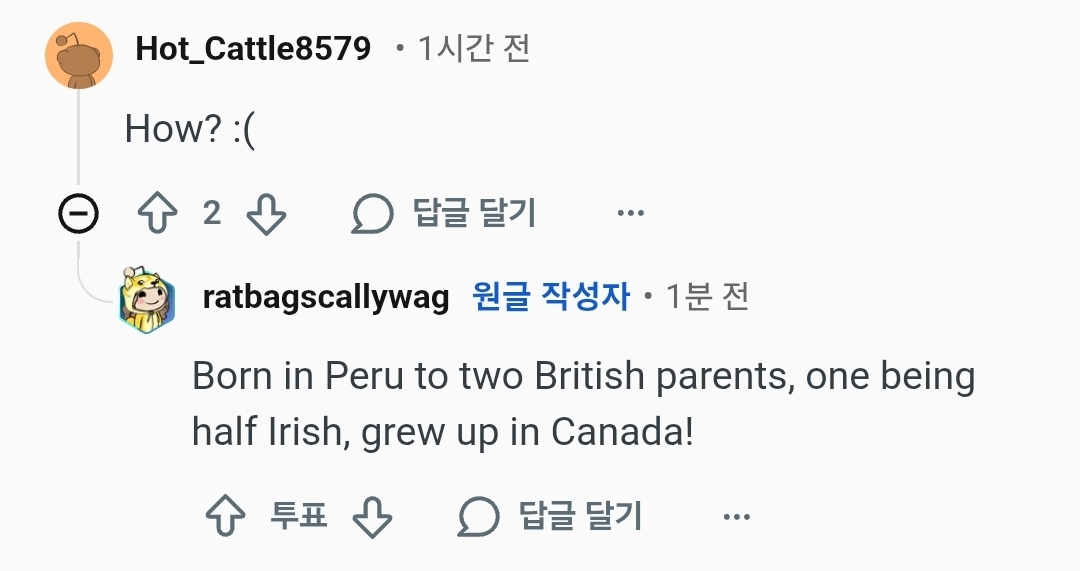1080x571 pixels.
Task: Upvote ratbagscallywag's reply
Action: point(225,517)
